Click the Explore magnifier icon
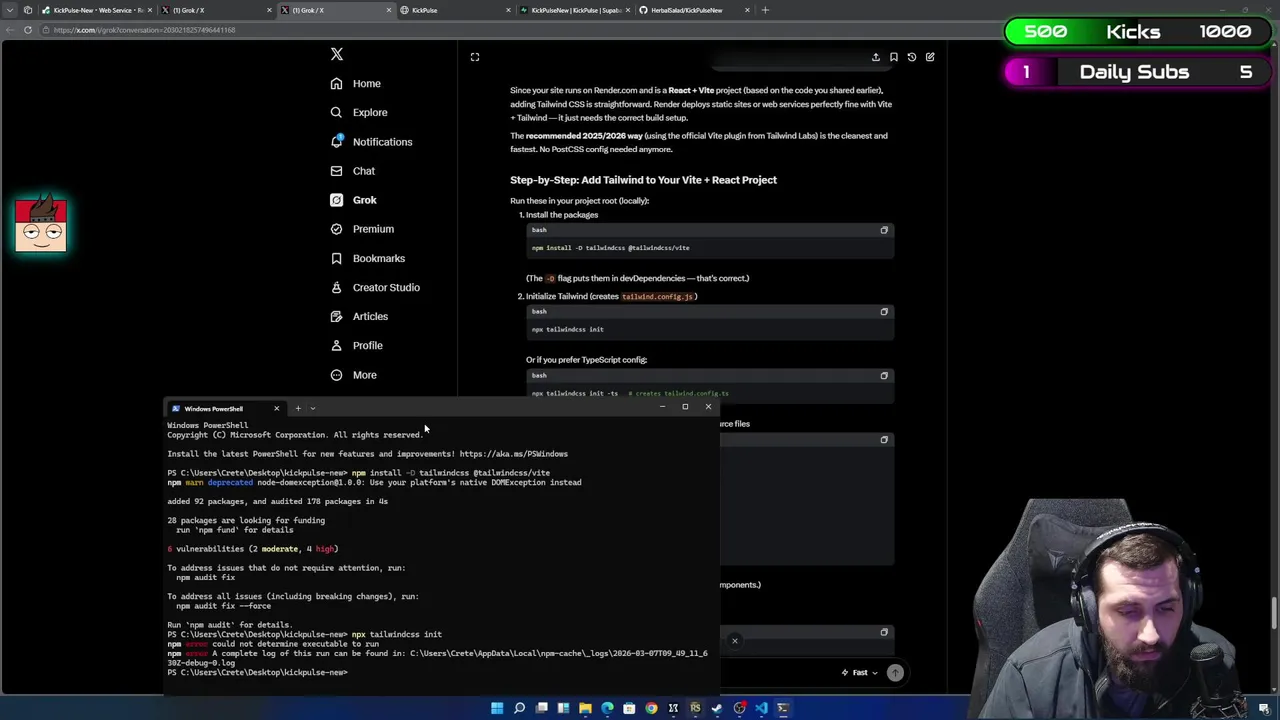 pyautogui.click(x=337, y=112)
